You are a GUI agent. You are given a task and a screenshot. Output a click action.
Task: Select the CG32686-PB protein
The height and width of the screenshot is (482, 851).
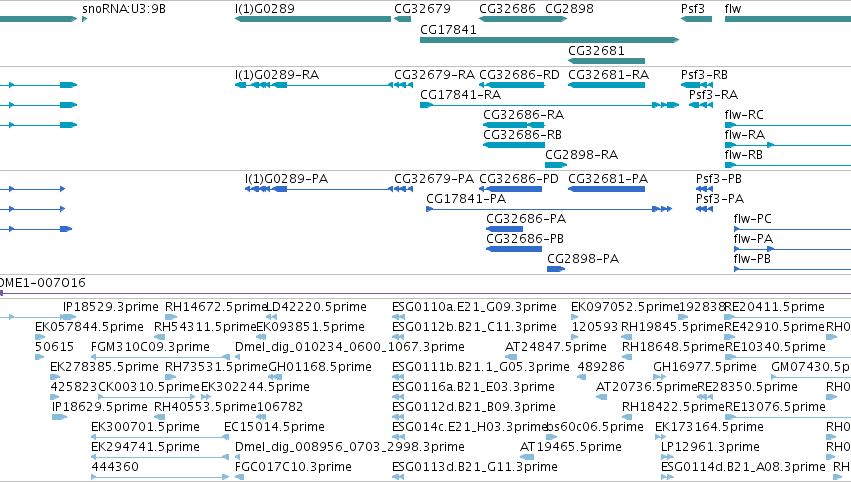pyautogui.click(x=513, y=249)
